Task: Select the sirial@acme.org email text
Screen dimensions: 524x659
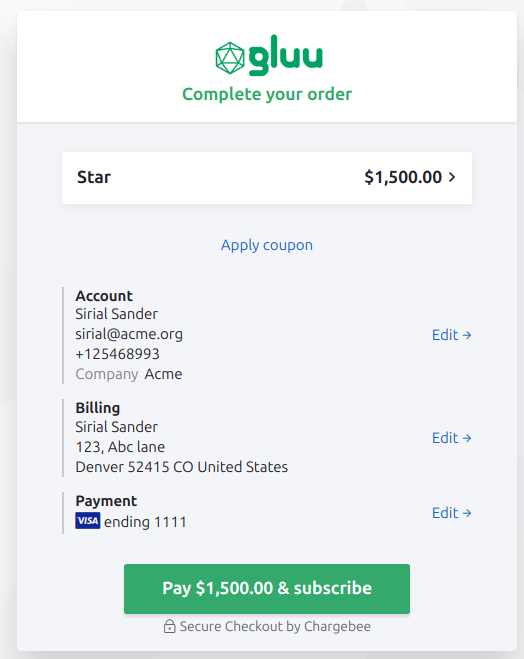Action: point(129,334)
